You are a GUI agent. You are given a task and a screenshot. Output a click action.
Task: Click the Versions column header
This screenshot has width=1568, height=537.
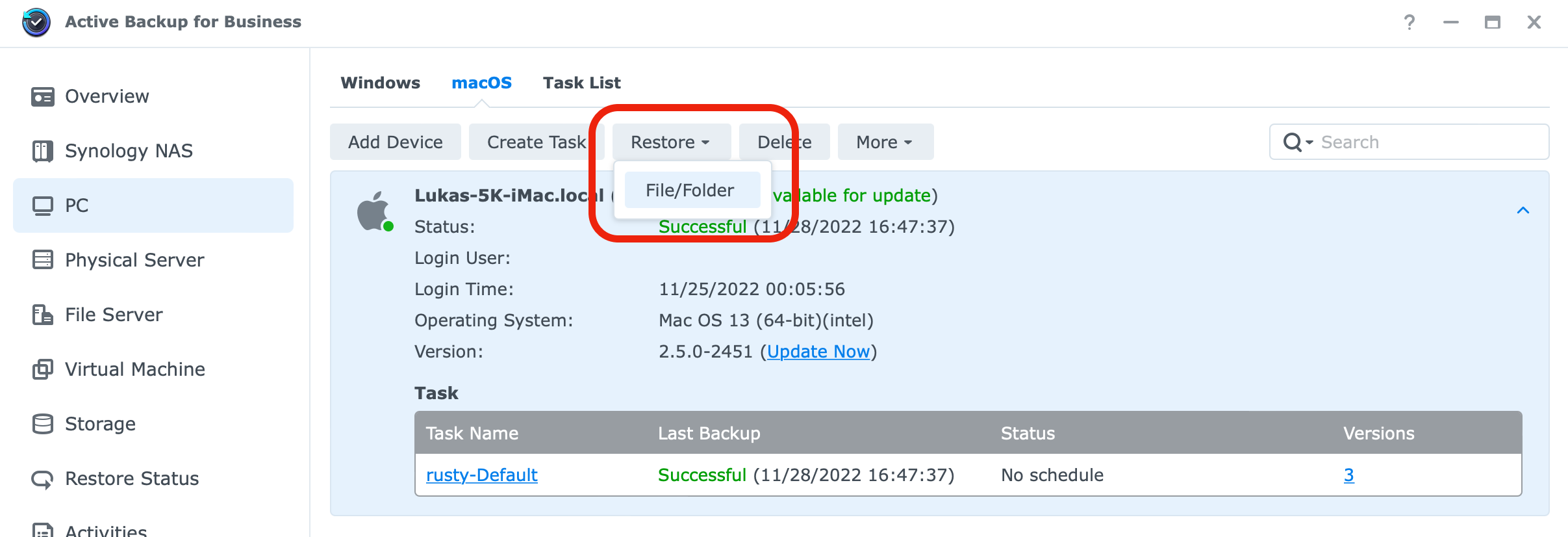click(1378, 434)
